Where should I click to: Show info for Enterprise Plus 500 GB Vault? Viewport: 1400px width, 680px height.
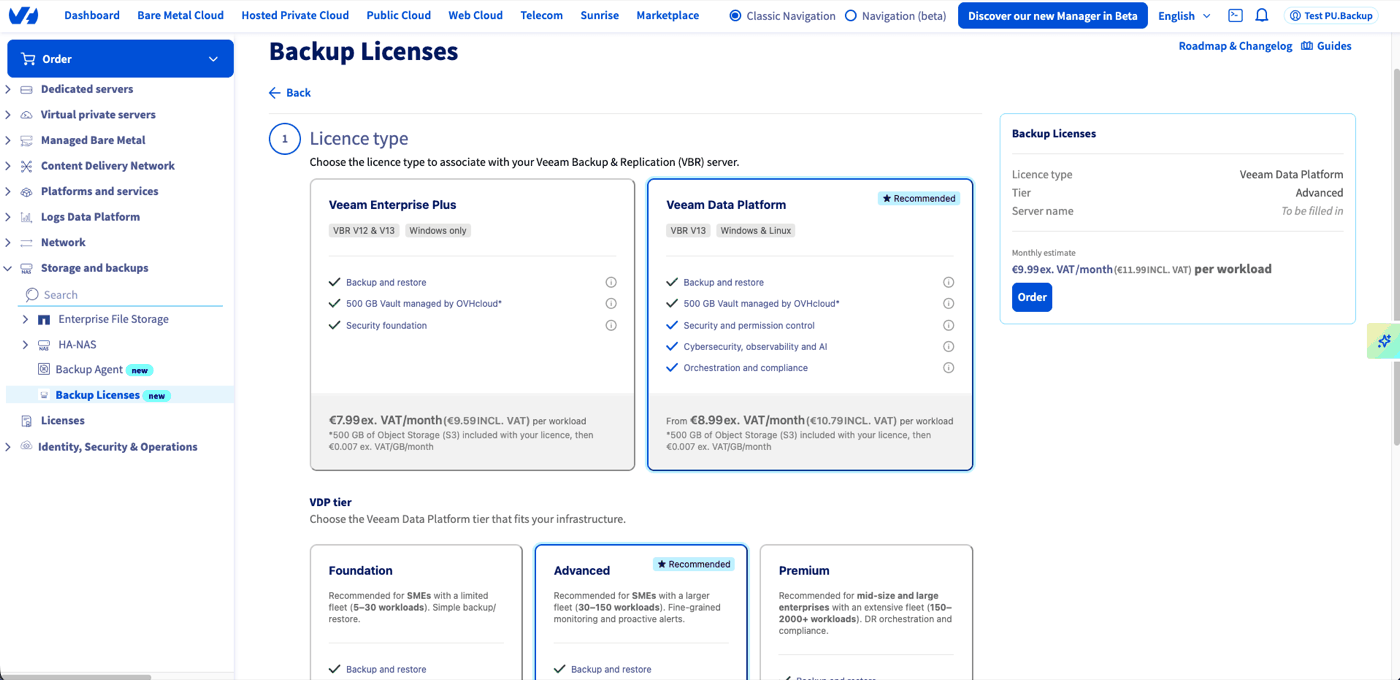coord(611,303)
